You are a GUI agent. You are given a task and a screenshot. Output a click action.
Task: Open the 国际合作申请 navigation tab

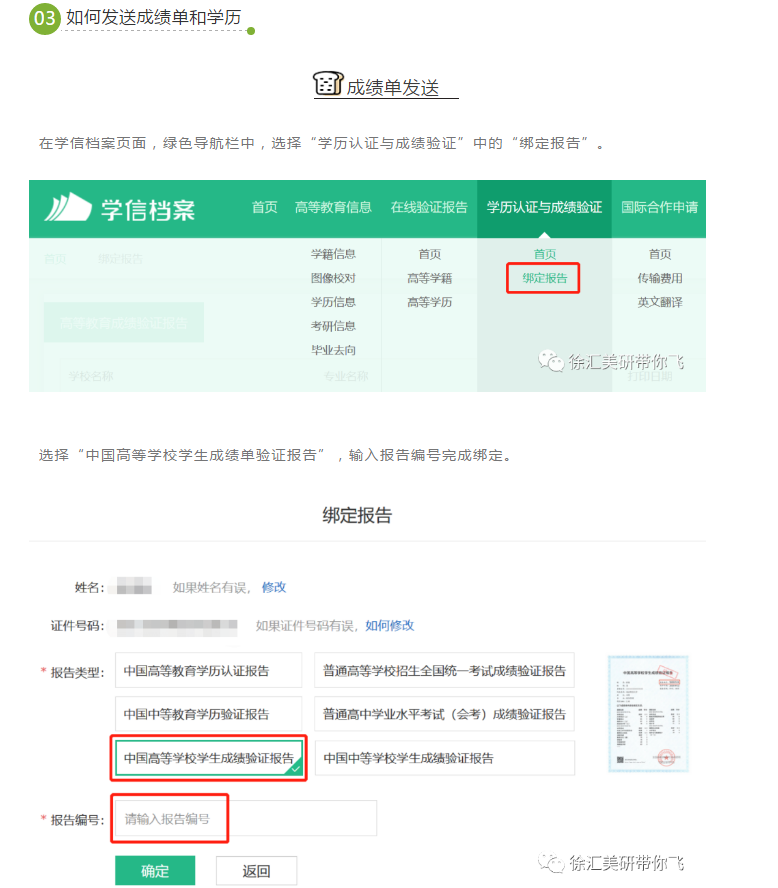(x=660, y=207)
